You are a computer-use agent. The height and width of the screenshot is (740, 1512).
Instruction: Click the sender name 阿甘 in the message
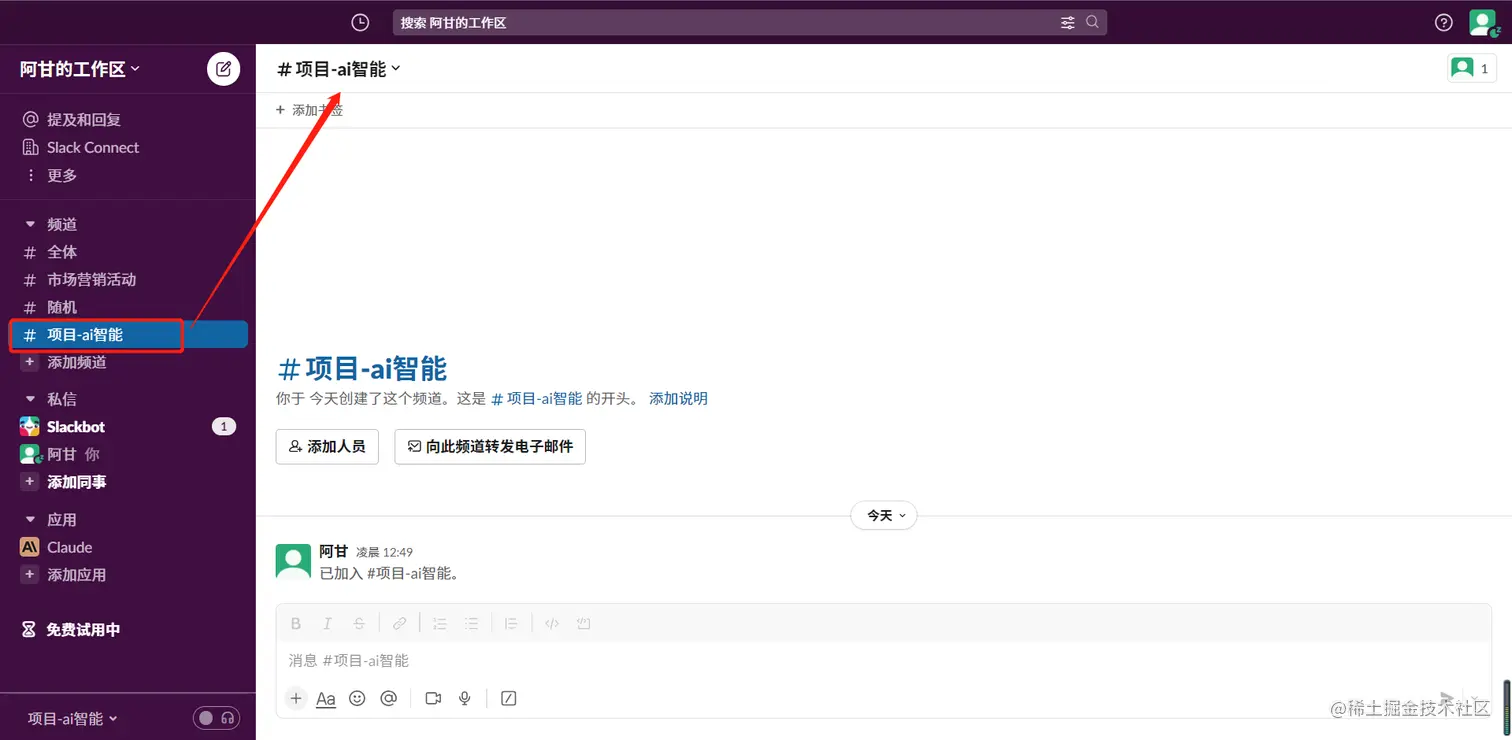tap(334, 551)
